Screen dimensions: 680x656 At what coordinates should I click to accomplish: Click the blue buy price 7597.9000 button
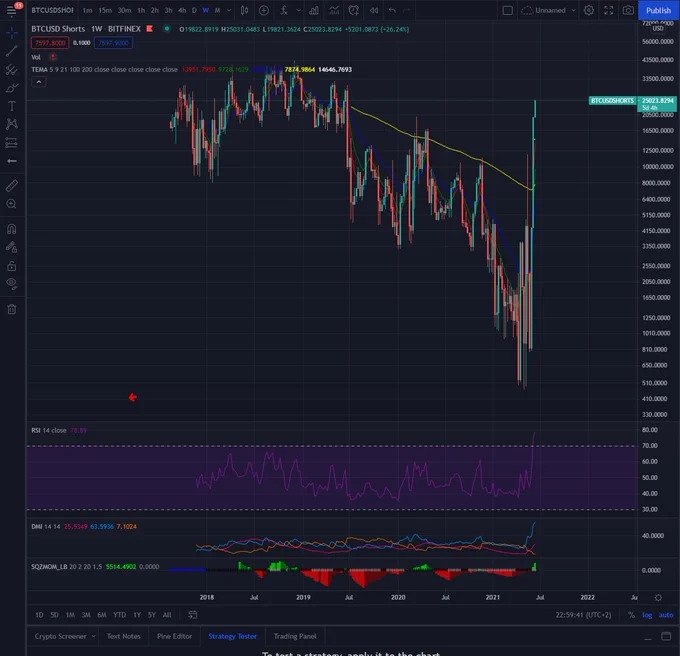point(113,43)
